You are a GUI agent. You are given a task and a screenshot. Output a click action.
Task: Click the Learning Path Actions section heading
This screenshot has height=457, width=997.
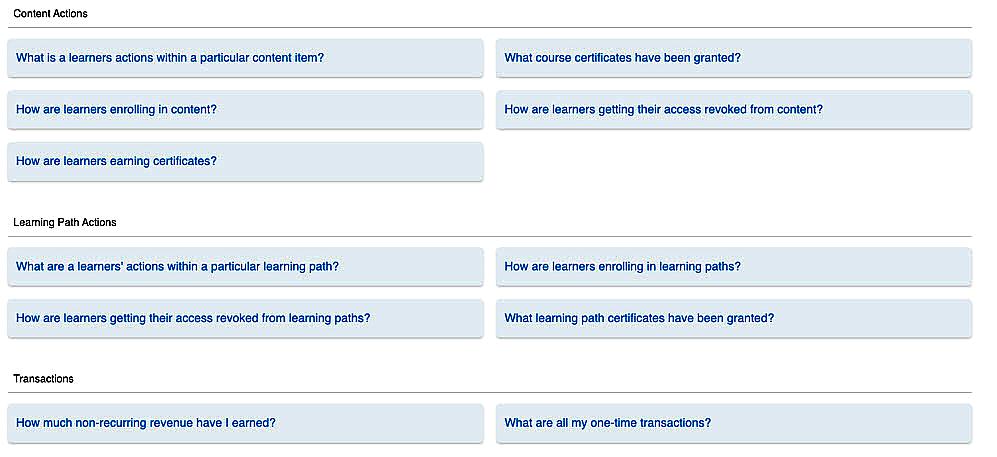(x=65, y=222)
